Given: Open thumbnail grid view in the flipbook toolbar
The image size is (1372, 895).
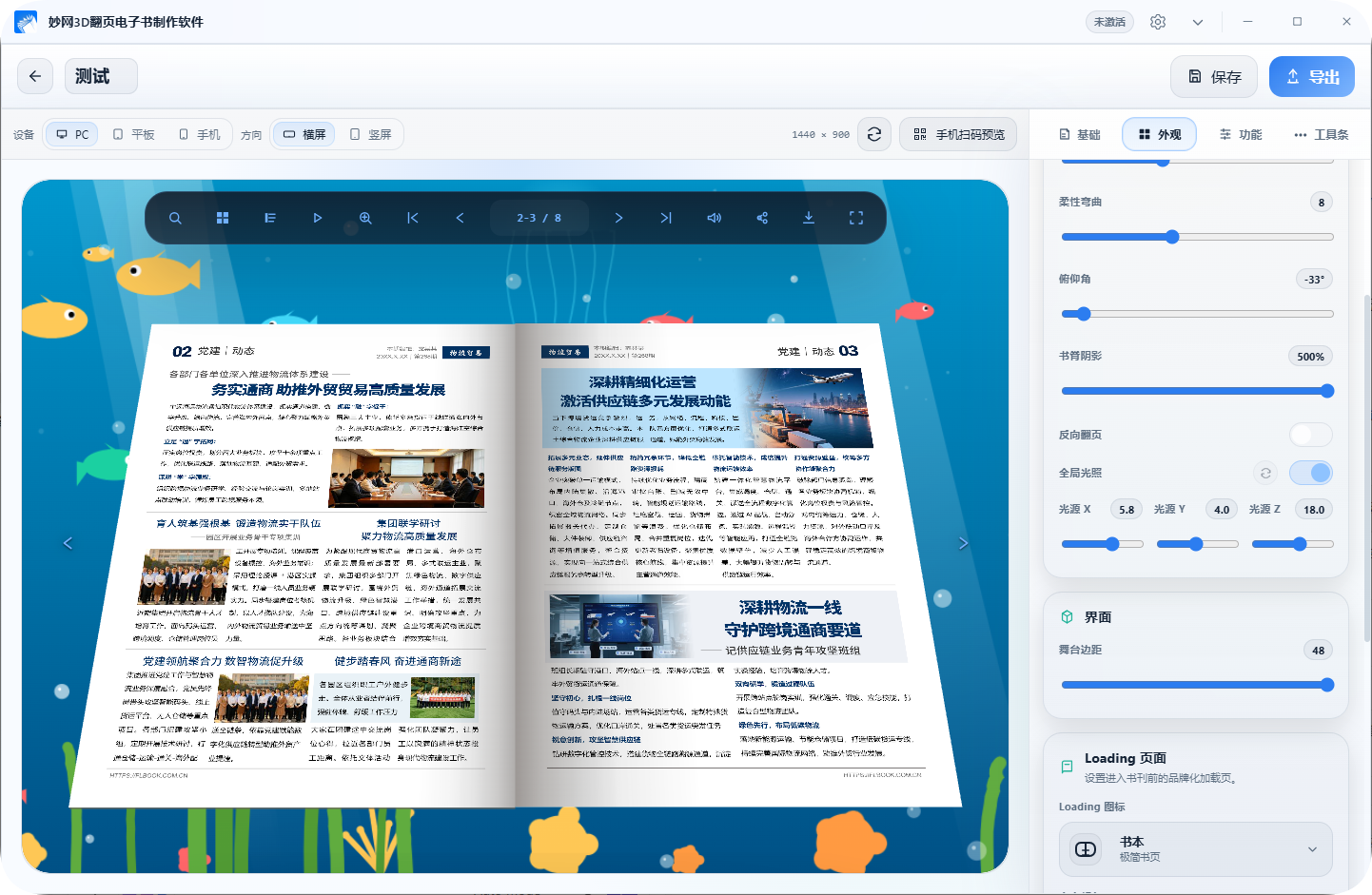Looking at the screenshot, I should (x=223, y=218).
